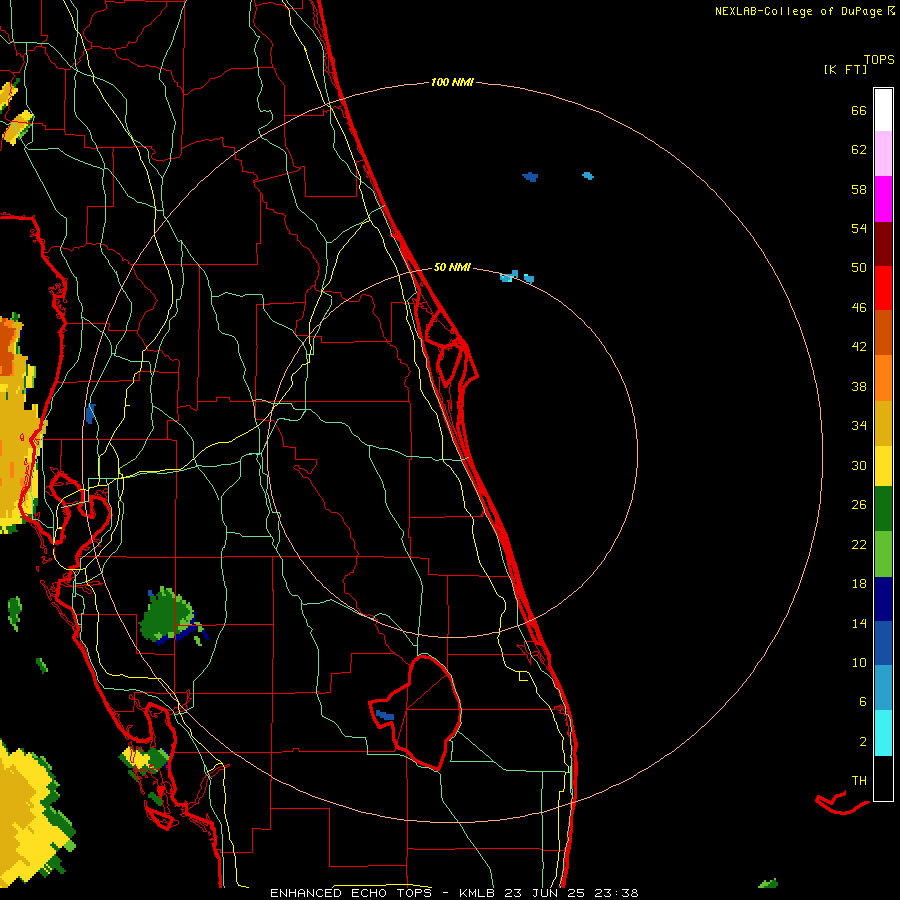Screen dimensions: 900x900
Task: Click the TH legend label
Action: 859,781
